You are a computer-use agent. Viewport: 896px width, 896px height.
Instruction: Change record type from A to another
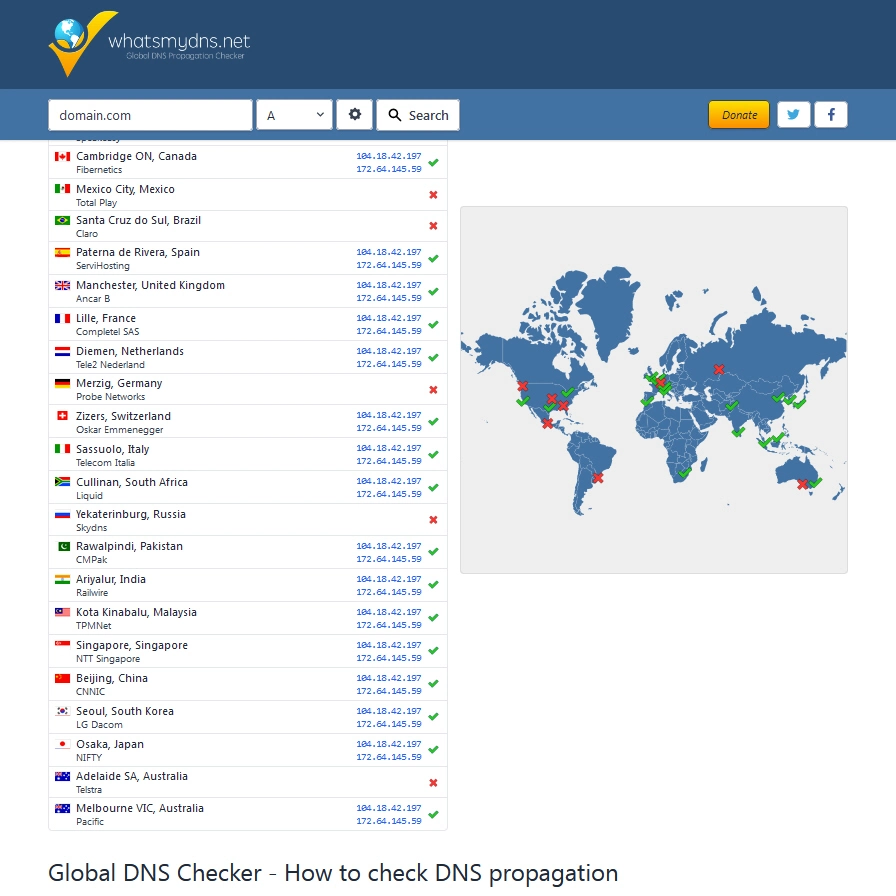point(294,114)
